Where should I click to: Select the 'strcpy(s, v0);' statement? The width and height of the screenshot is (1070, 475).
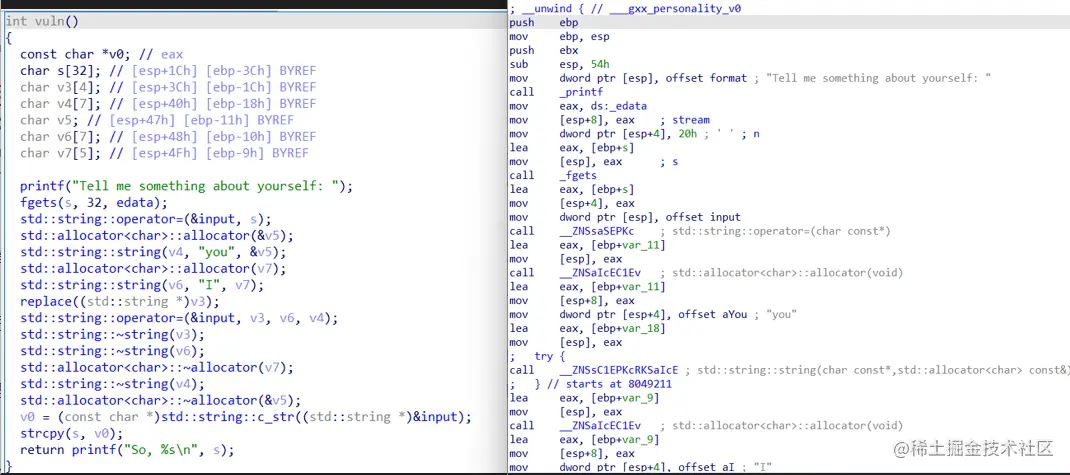pos(72,433)
